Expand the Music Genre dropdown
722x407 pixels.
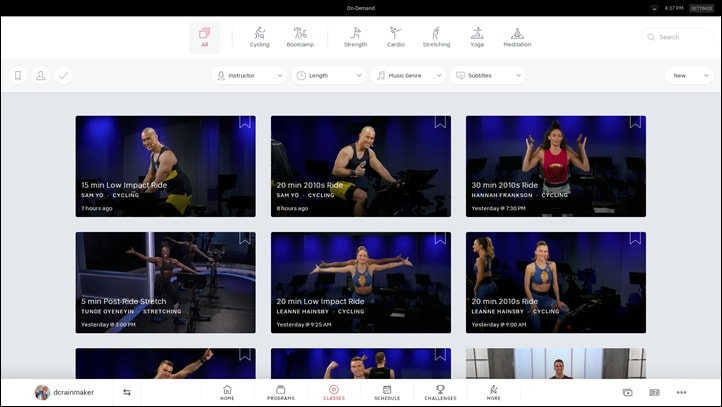[408, 76]
